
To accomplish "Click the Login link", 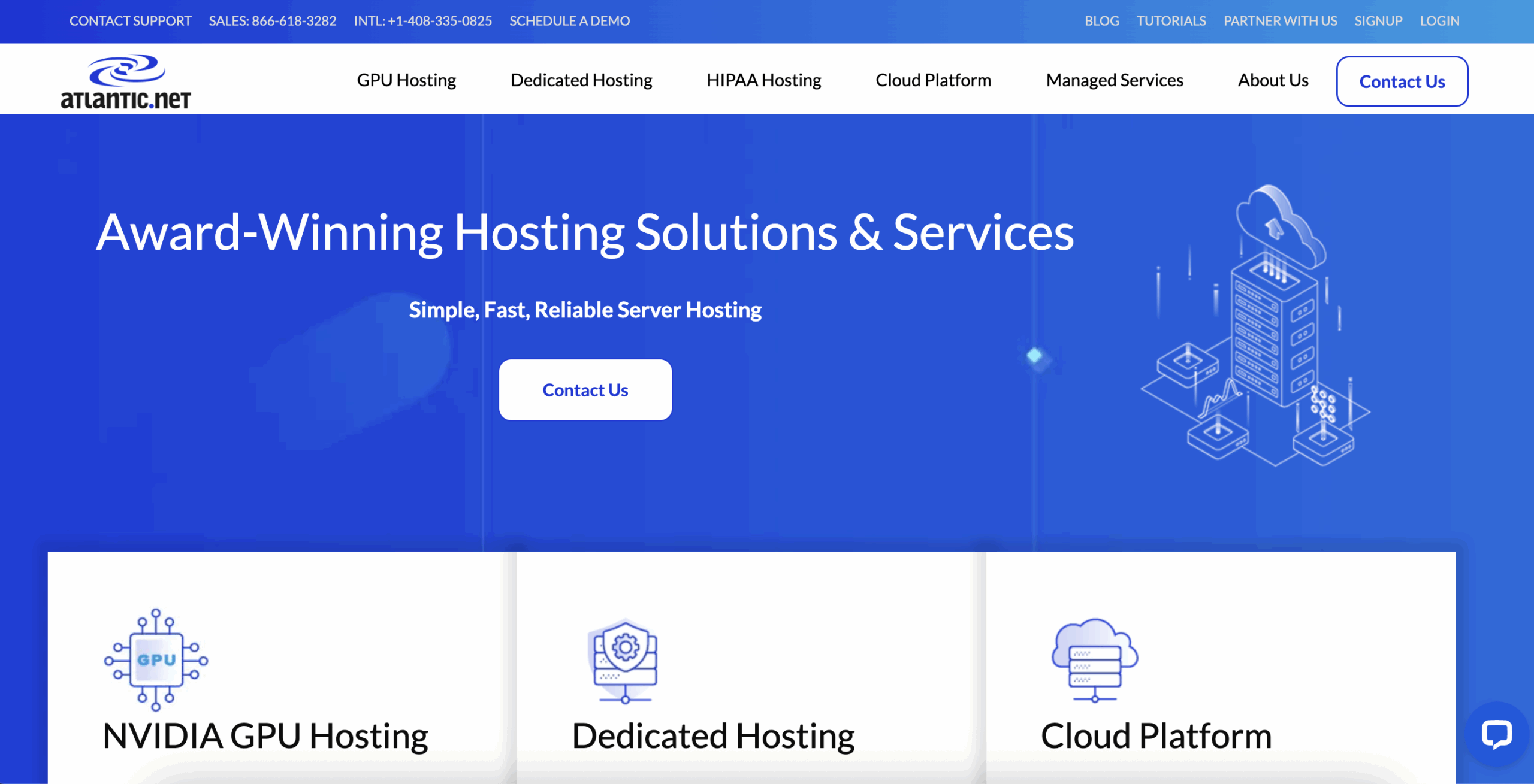I will point(1440,21).
